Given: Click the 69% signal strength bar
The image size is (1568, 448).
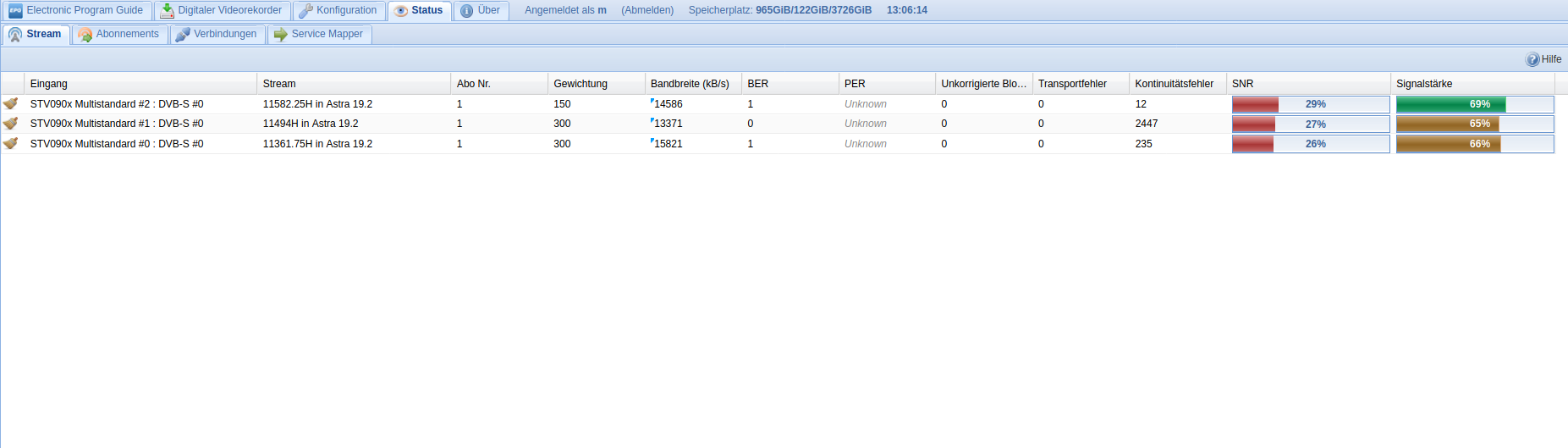Looking at the screenshot, I should click(1475, 104).
